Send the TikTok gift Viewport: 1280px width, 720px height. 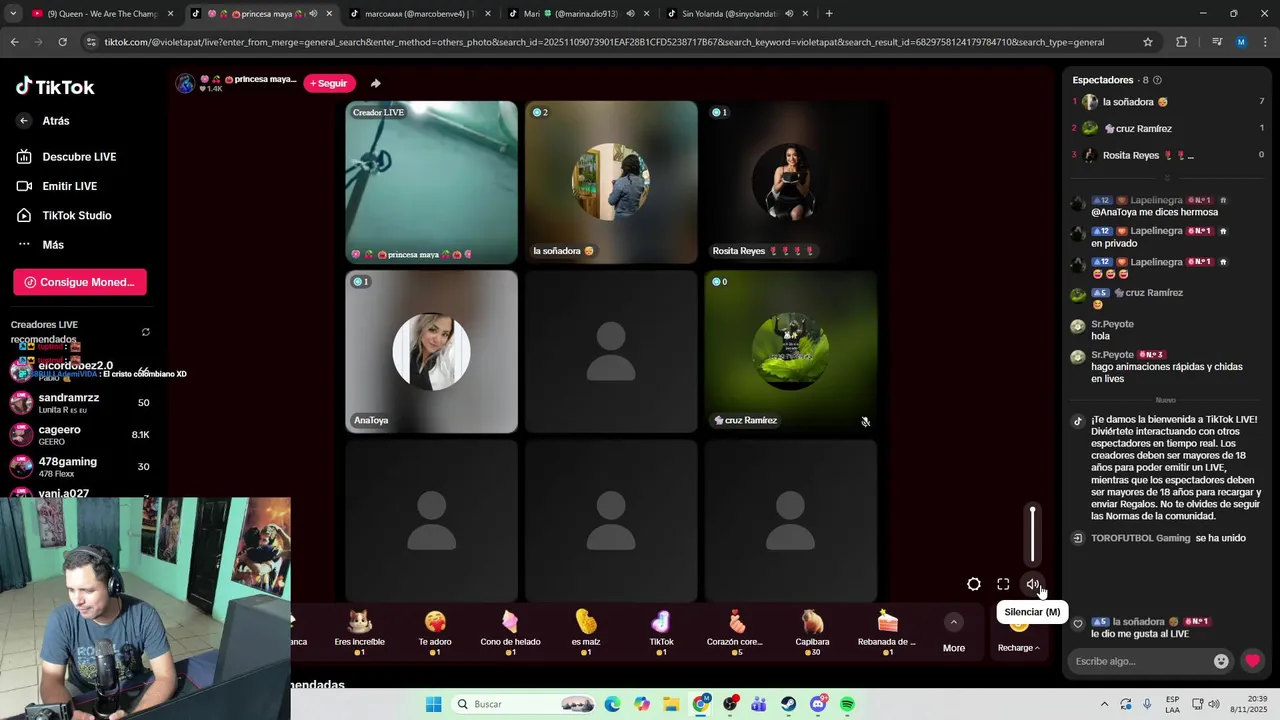pyautogui.click(x=661, y=631)
